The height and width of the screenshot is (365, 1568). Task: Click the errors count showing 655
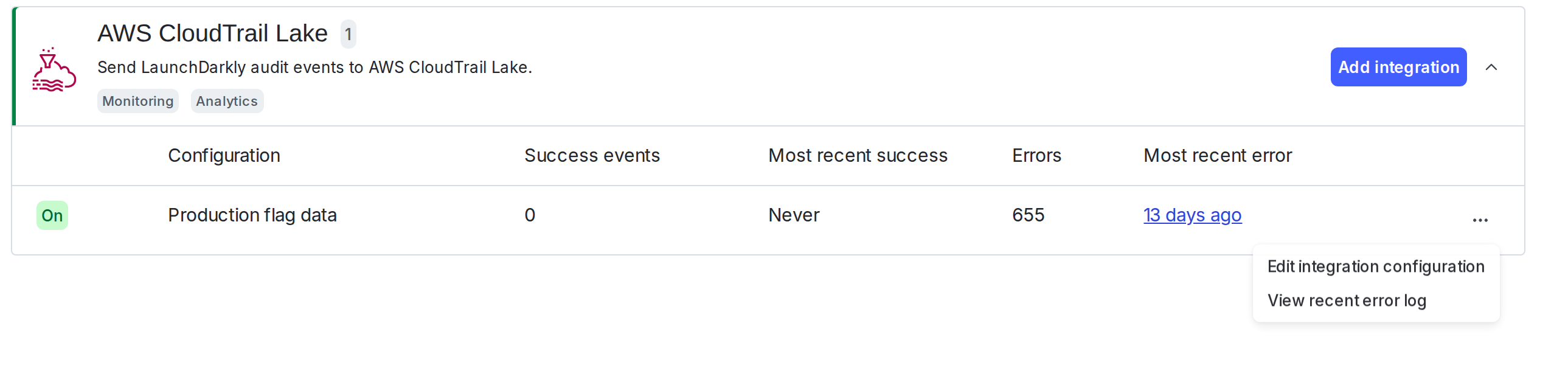click(1027, 215)
